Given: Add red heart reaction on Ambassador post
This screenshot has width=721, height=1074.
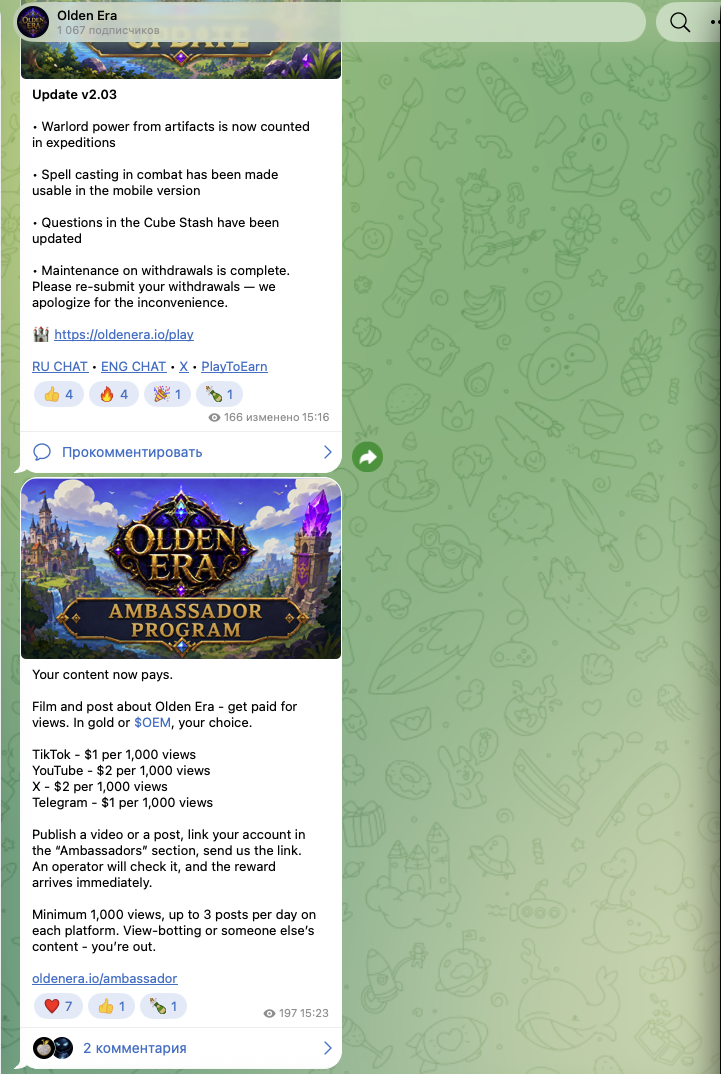Looking at the screenshot, I should coord(59,1006).
